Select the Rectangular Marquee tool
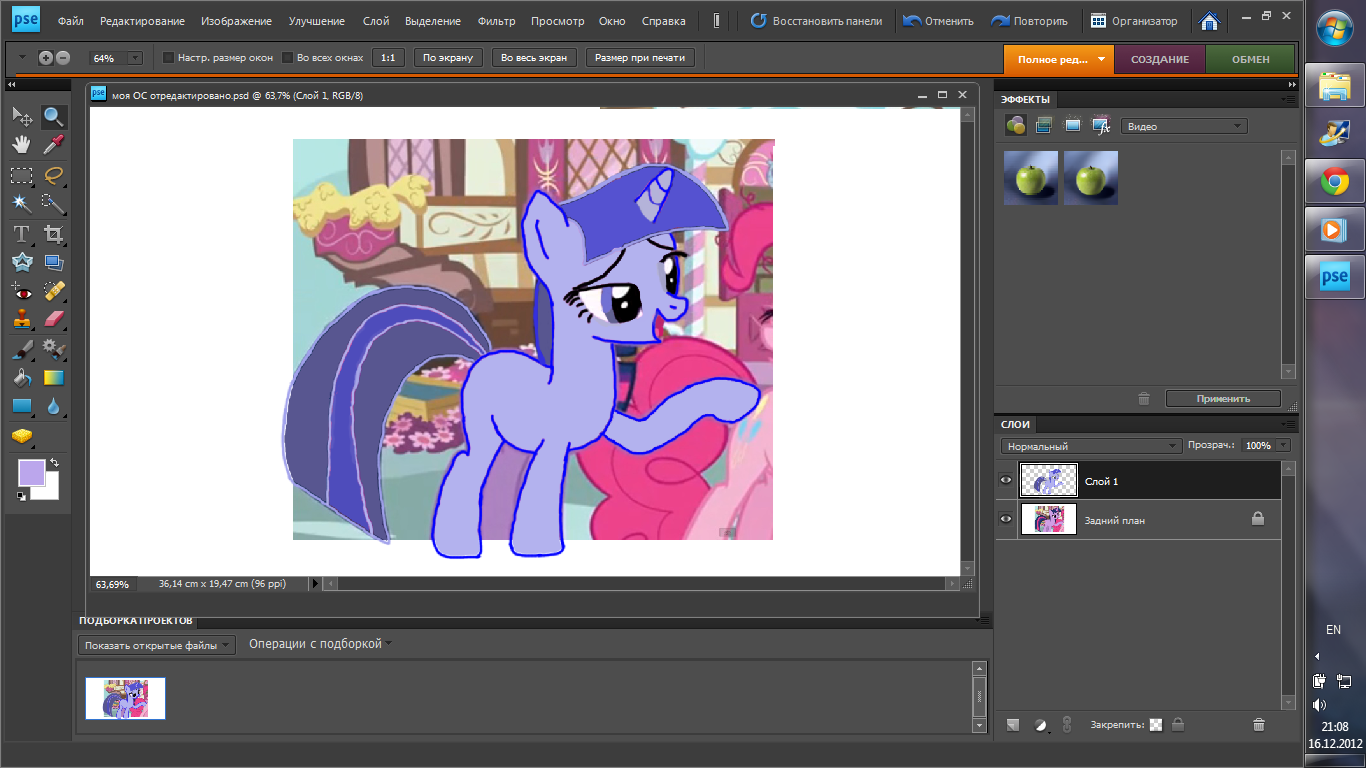 (x=21, y=176)
